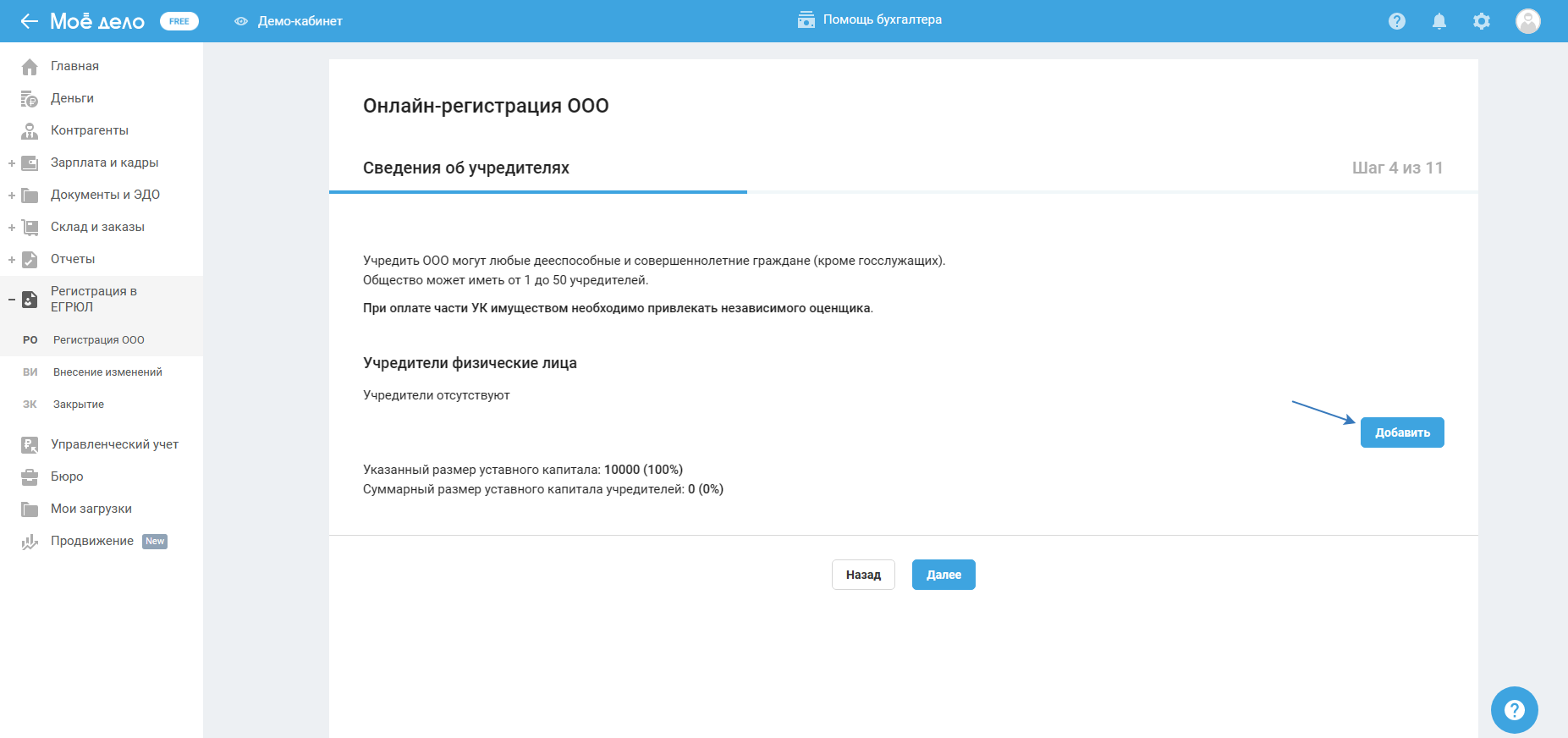Image resolution: width=1568 pixels, height=738 pixels.
Task: Expand the Документы и ЭДО section
Action: (12, 196)
